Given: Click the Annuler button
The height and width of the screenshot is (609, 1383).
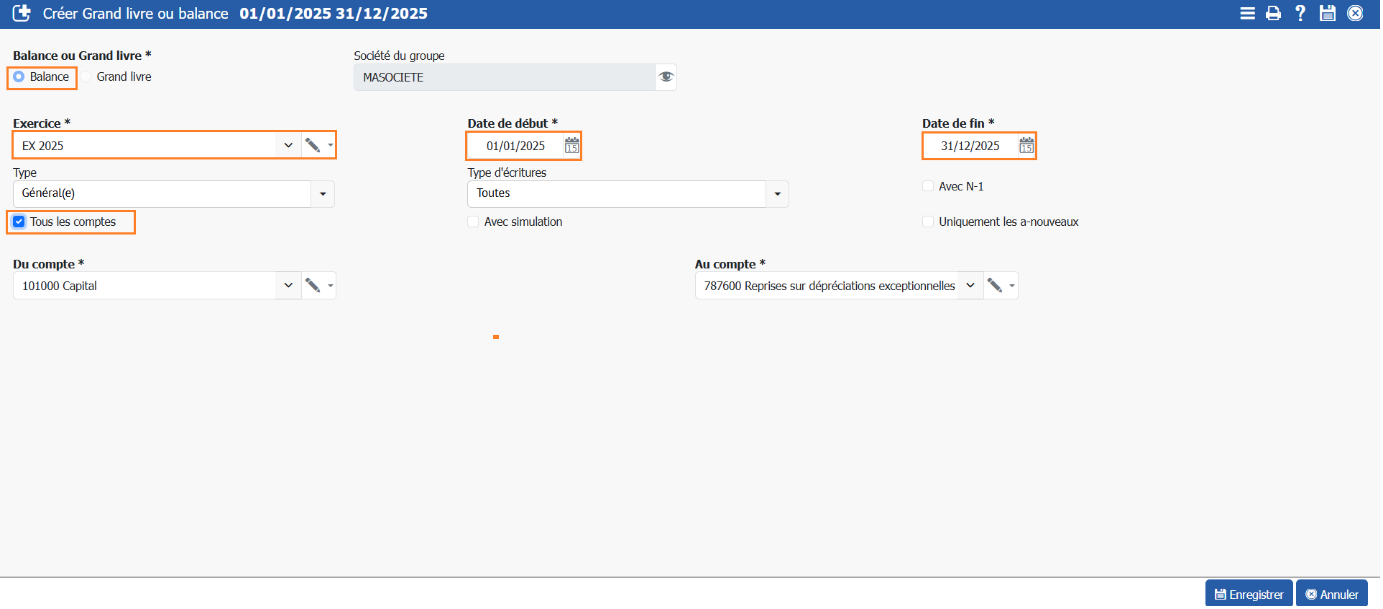Looking at the screenshot, I should [1331, 594].
